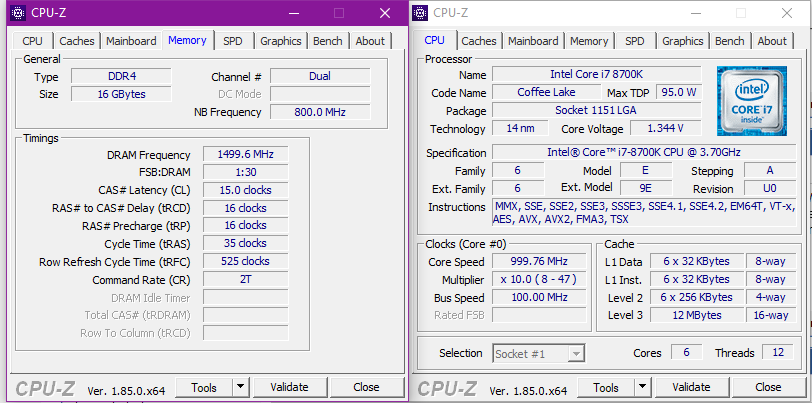812x403 pixels.
Task: Open Tools dropdown arrow in right window
Action: click(x=642, y=387)
